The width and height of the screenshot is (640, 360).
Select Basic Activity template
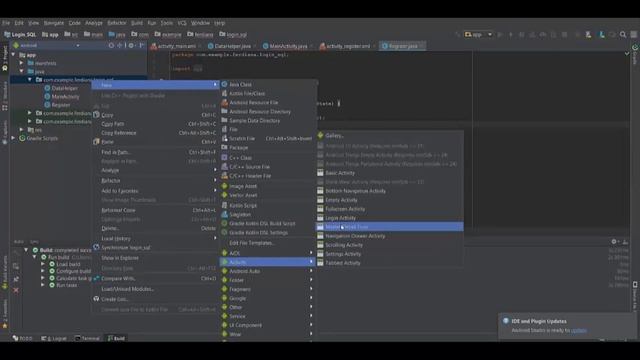point(390,173)
